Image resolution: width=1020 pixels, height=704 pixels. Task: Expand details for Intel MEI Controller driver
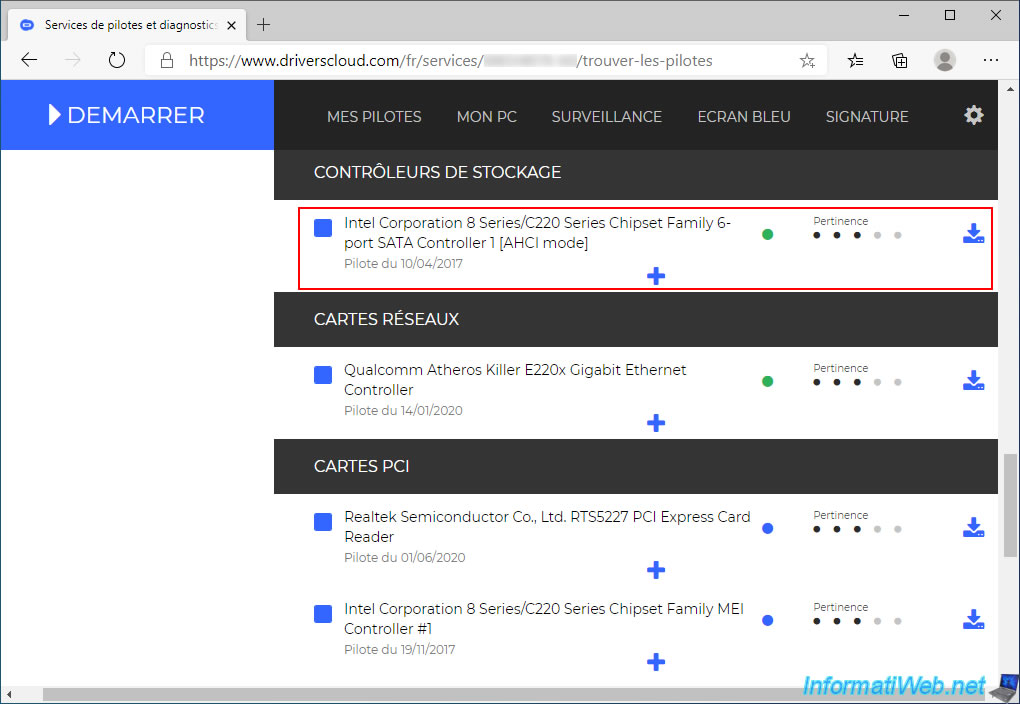tap(656, 662)
